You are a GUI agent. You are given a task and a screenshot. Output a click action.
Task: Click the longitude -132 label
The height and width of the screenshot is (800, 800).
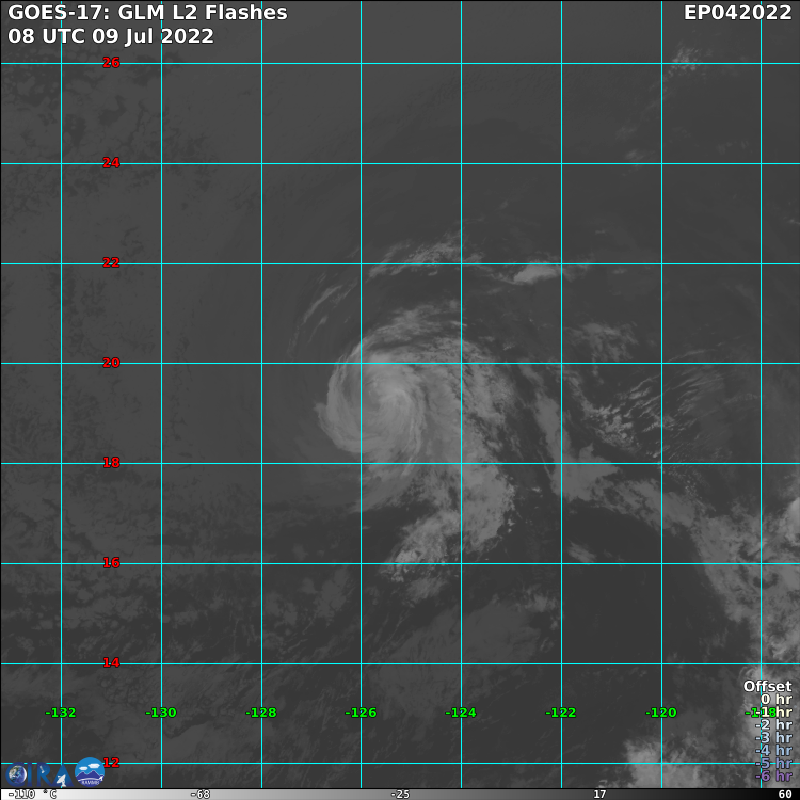[x=61, y=713]
